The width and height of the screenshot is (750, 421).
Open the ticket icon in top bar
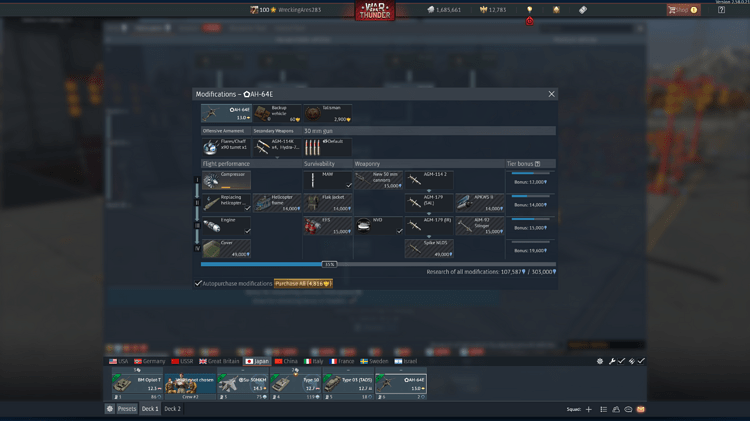(583, 10)
